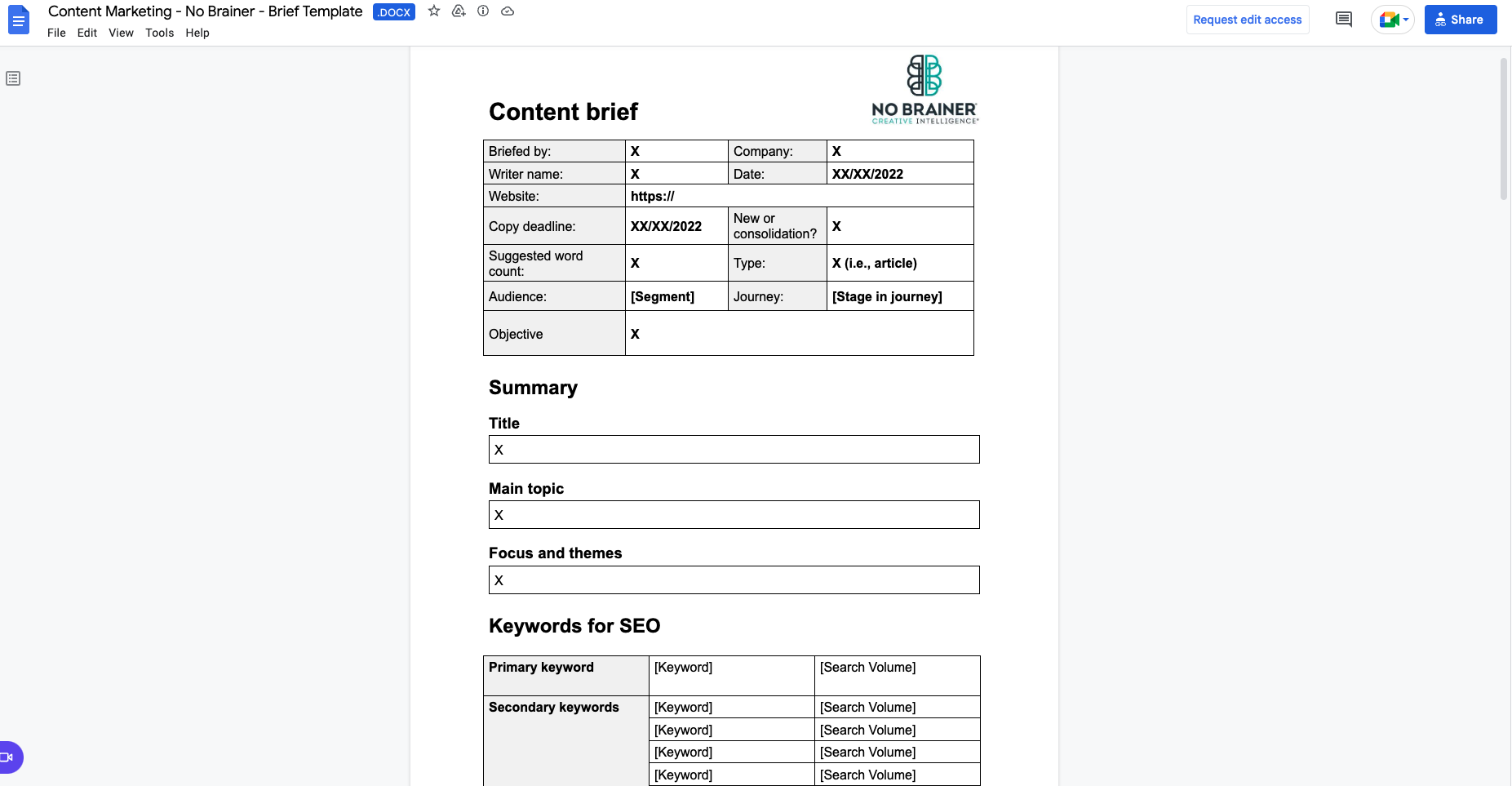
Task: Click the camera widget at the lower left
Action: tap(10, 757)
